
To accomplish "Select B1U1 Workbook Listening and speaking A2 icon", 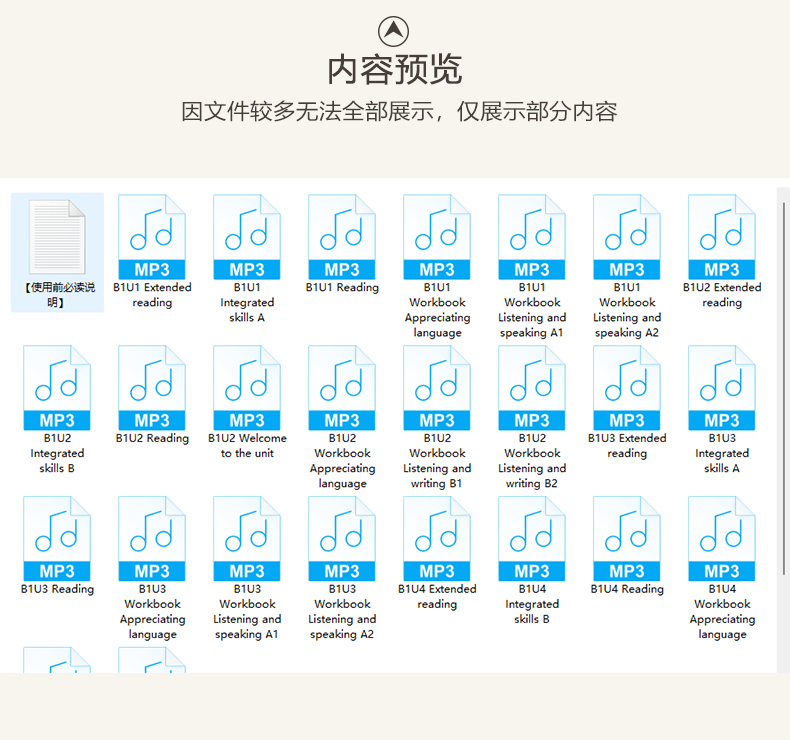I will [627, 237].
